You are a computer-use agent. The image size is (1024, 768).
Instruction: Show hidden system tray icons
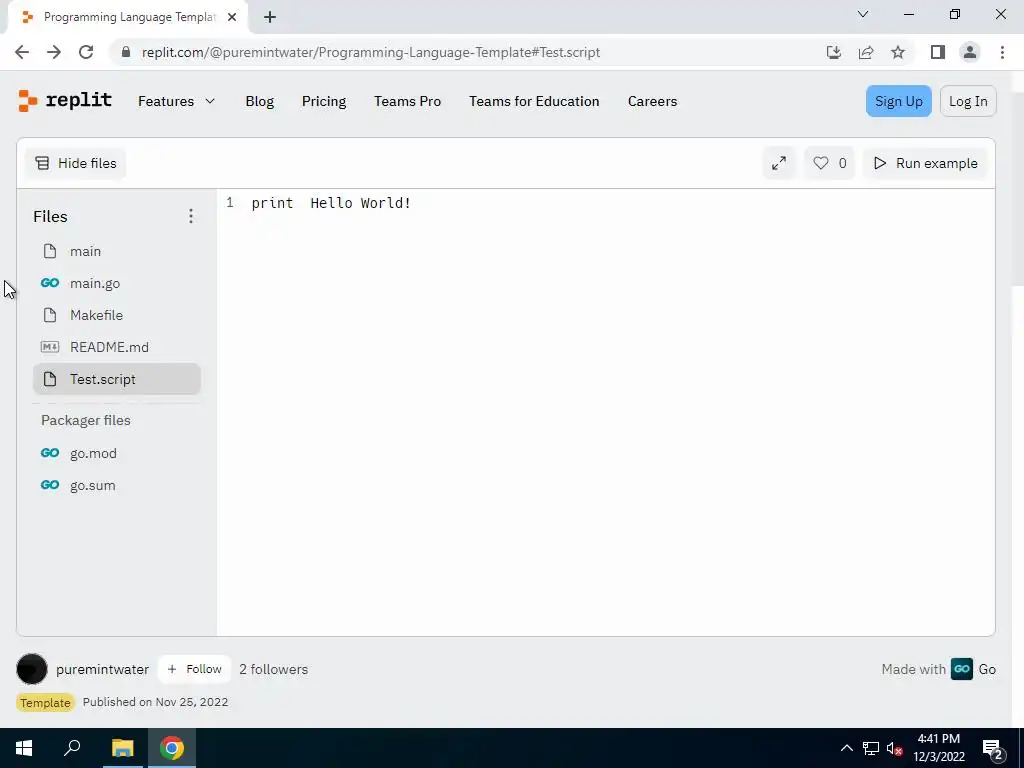(x=846, y=748)
